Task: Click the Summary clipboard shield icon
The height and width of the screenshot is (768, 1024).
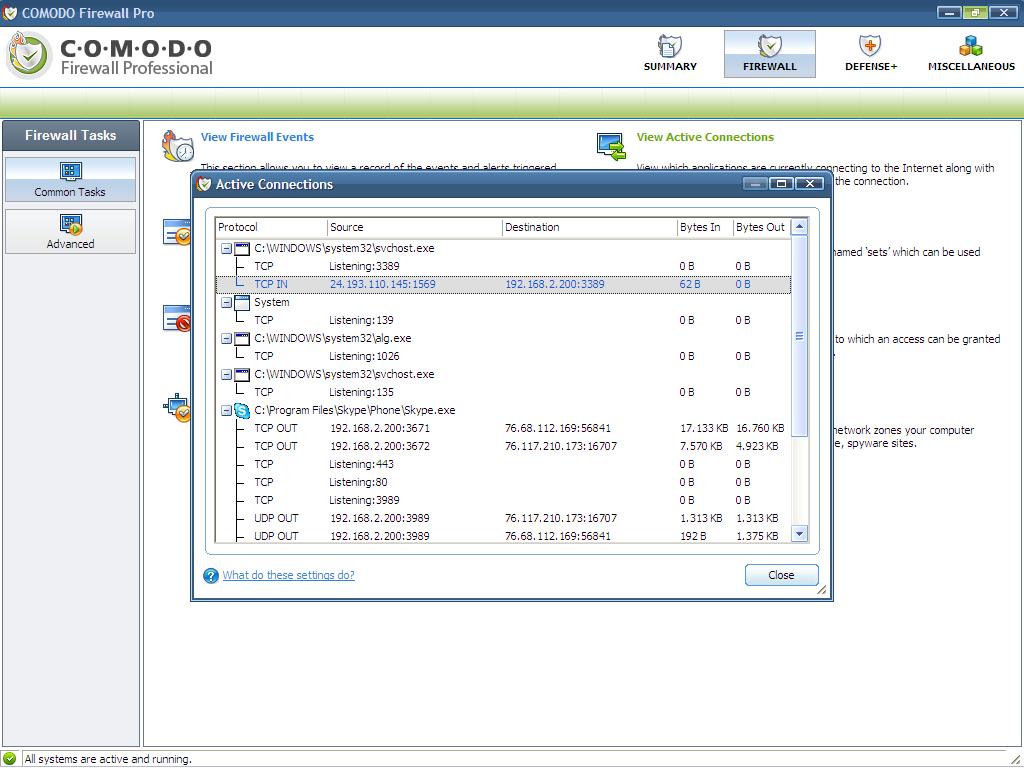Action: pos(669,46)
